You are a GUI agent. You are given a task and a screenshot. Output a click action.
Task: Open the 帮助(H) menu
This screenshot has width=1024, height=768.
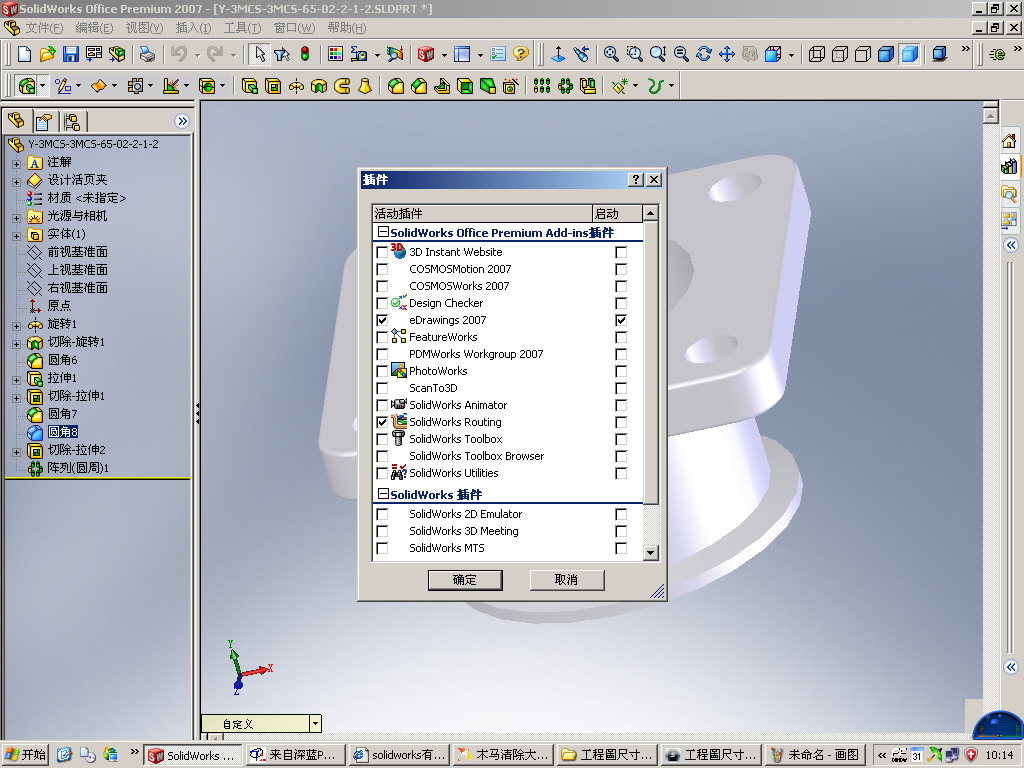point(347,28)
